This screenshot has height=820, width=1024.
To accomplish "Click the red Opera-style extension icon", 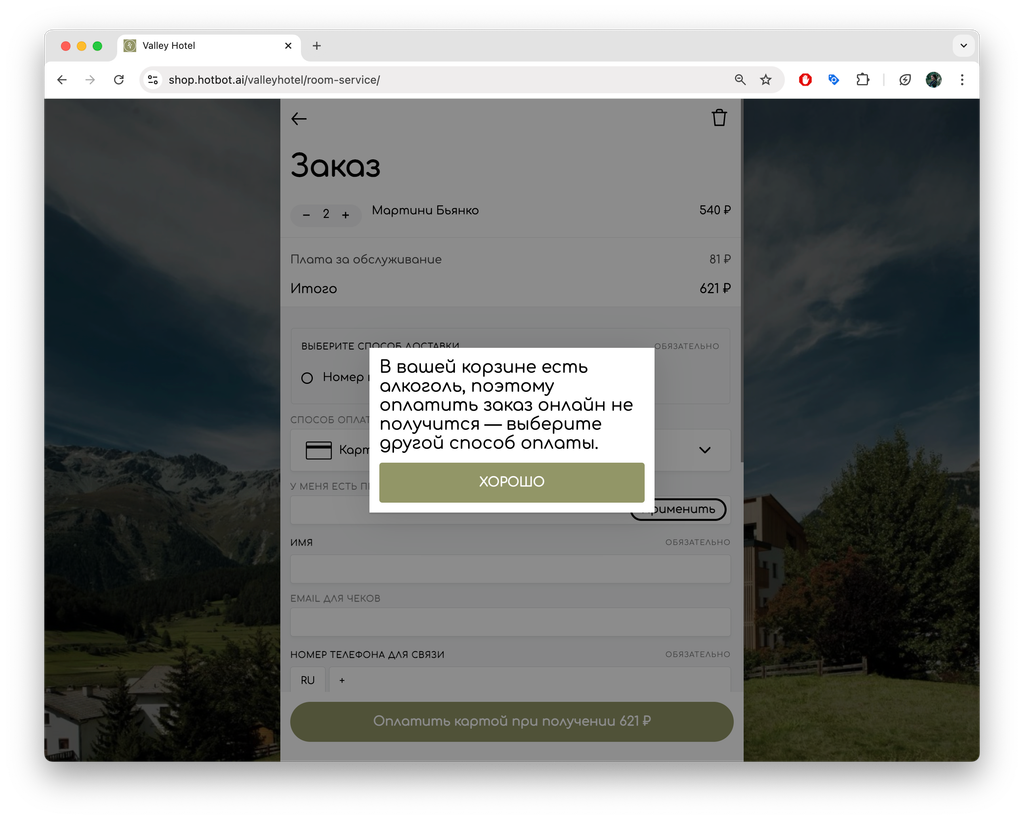I will click(805, 80).
